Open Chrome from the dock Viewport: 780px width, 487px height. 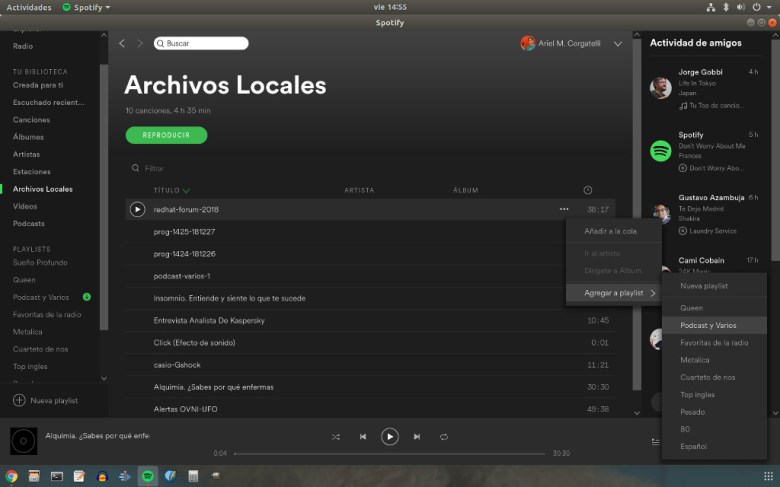11,476
